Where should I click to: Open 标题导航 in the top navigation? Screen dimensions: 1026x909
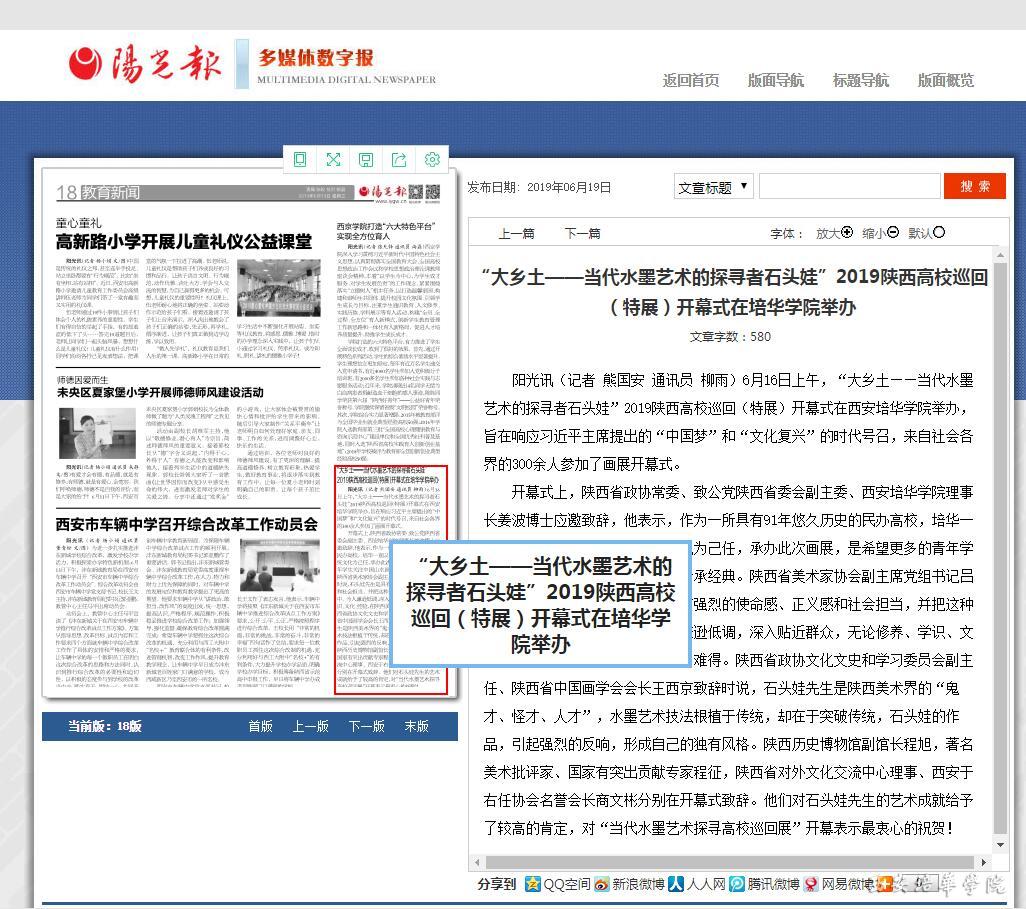(860, 80)
